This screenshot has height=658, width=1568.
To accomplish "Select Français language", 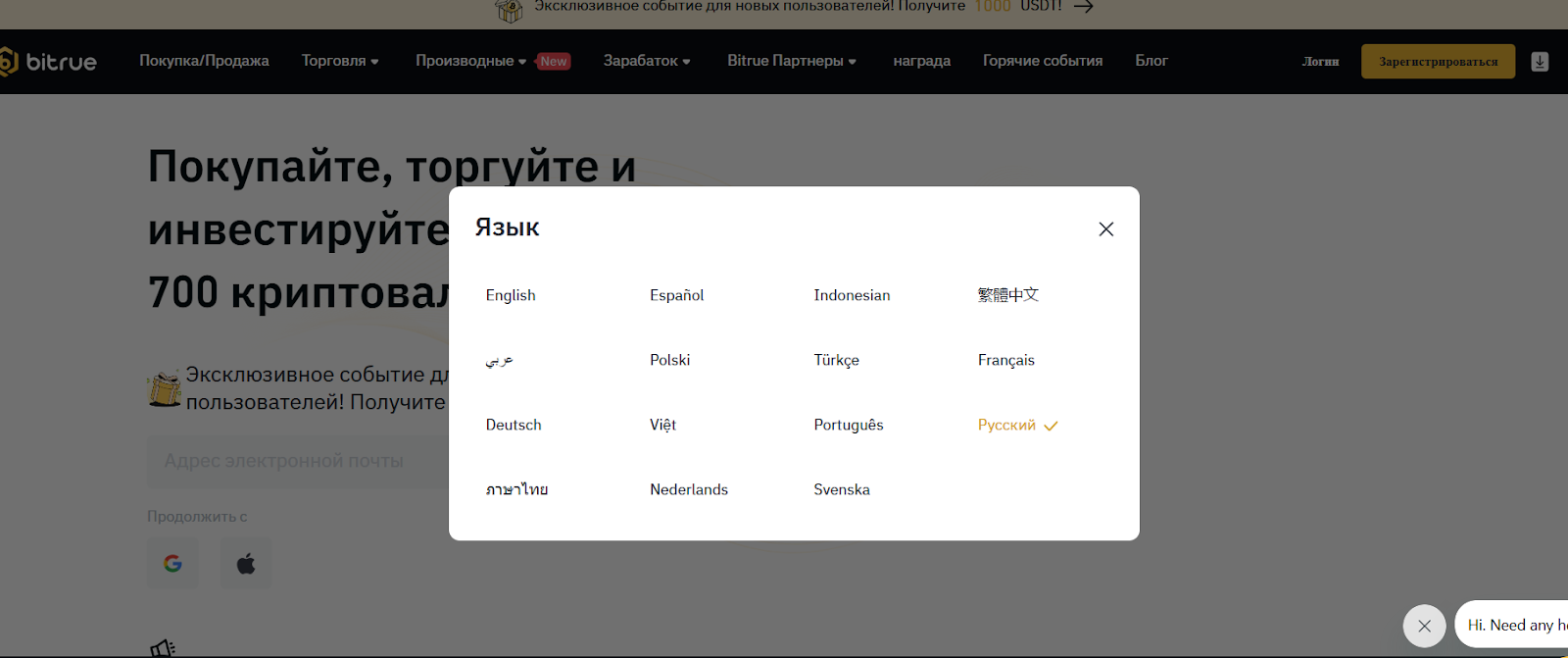I will point(1005,360).
